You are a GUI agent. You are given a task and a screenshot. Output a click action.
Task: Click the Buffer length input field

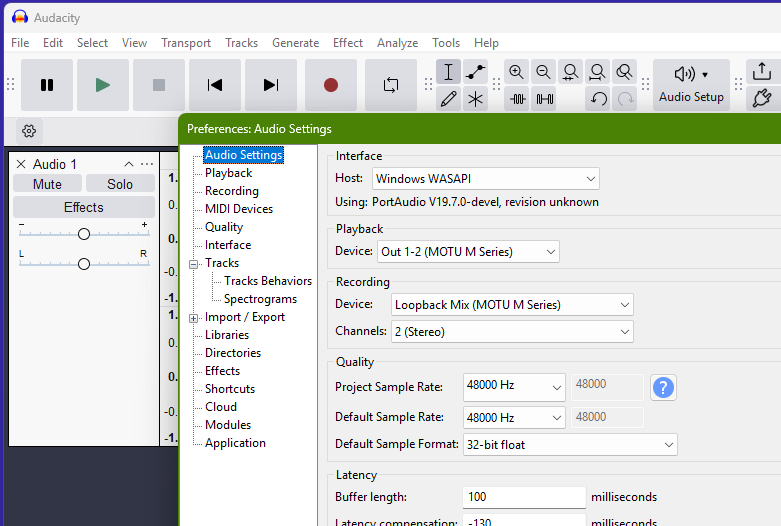pyautogui.click(x=524, y=497)
